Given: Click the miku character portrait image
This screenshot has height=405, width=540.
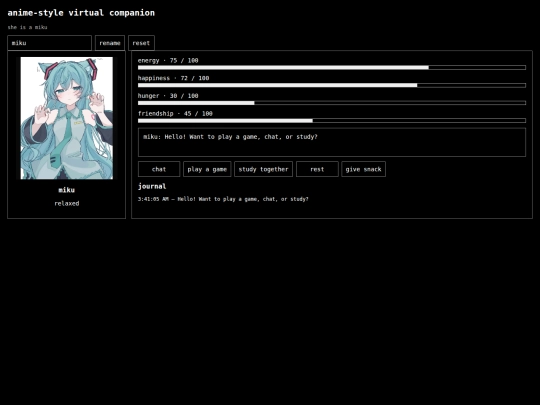Looking at the screenshot, I should pyautogui.click(x=66, y=118).
